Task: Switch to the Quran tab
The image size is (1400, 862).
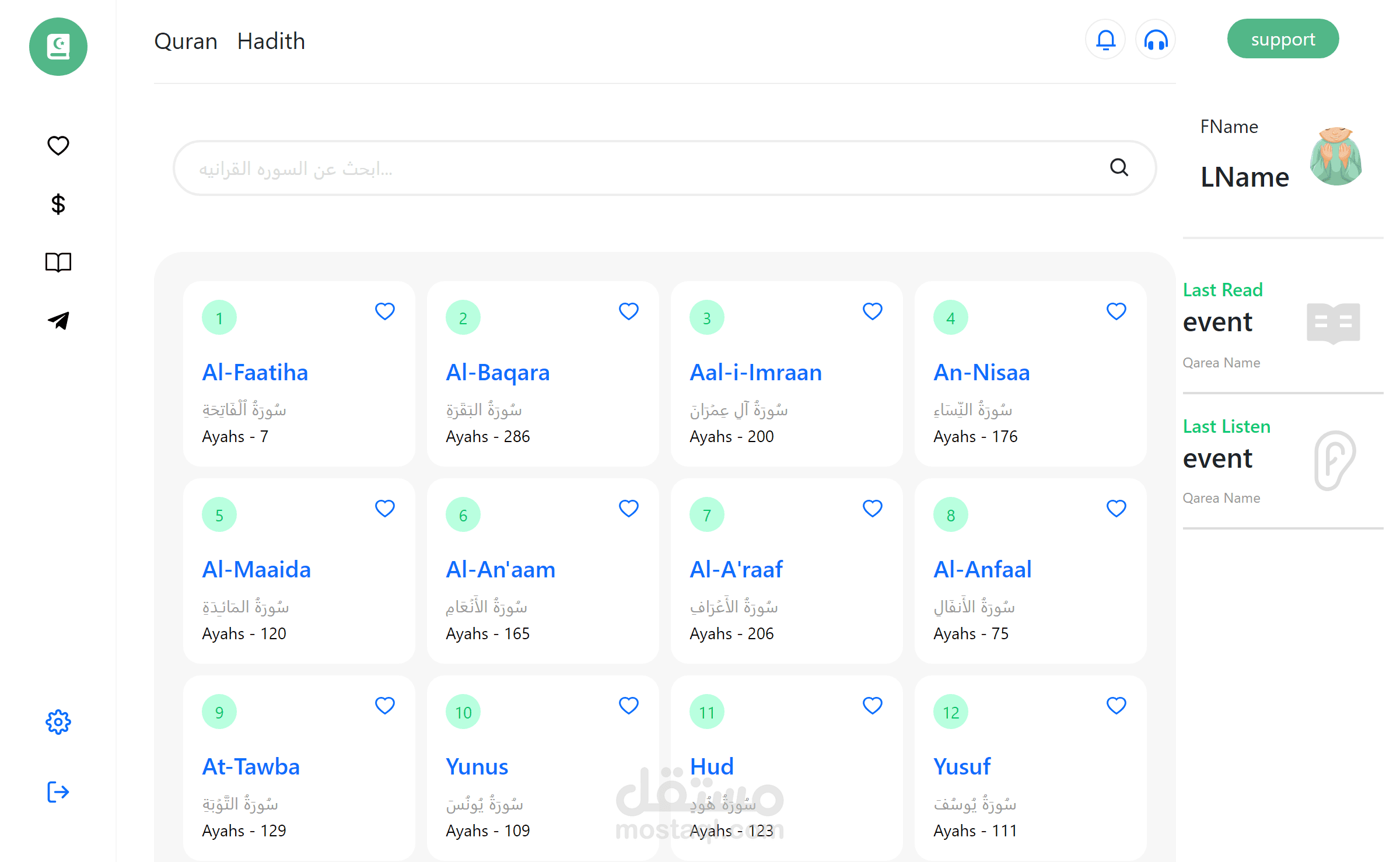Action: pyautogui.click(x=185, y=41)
